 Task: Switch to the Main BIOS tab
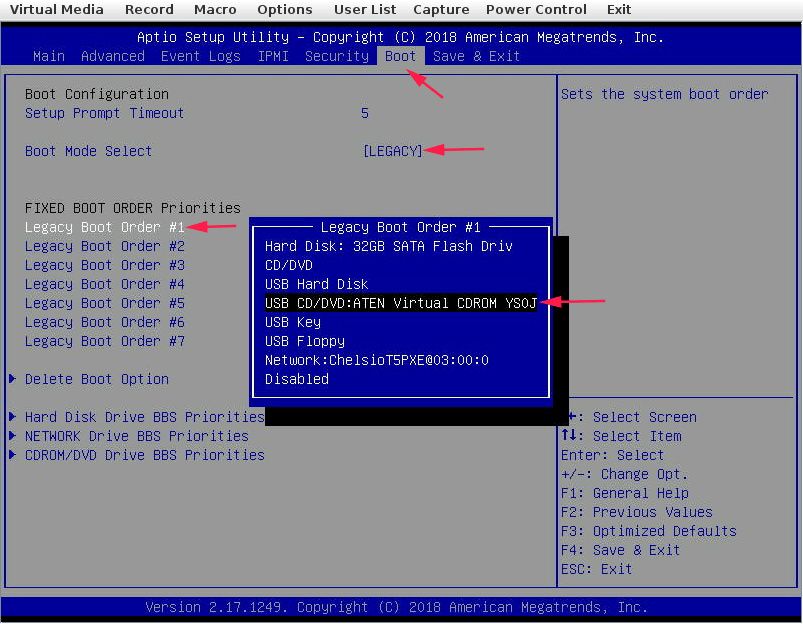point(49,56)
